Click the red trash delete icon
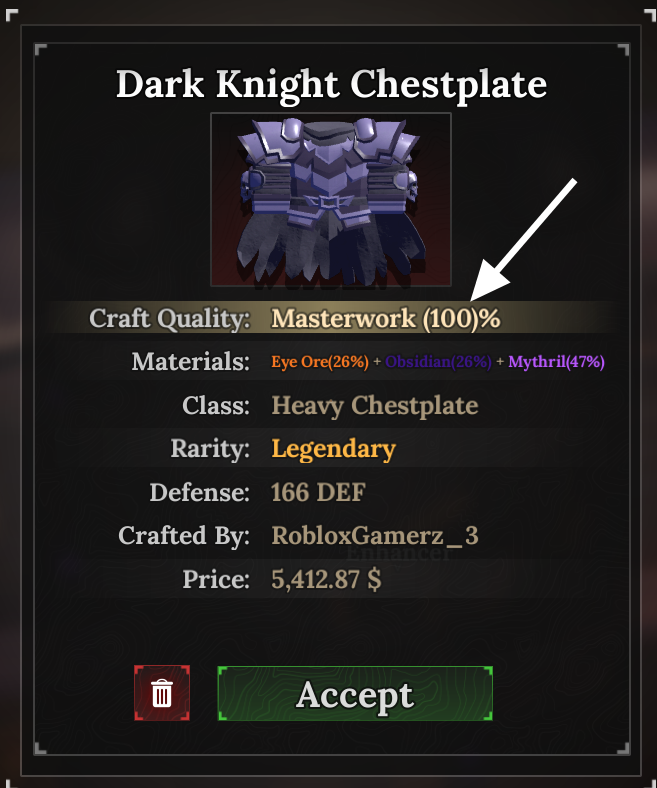 (162, 693)
